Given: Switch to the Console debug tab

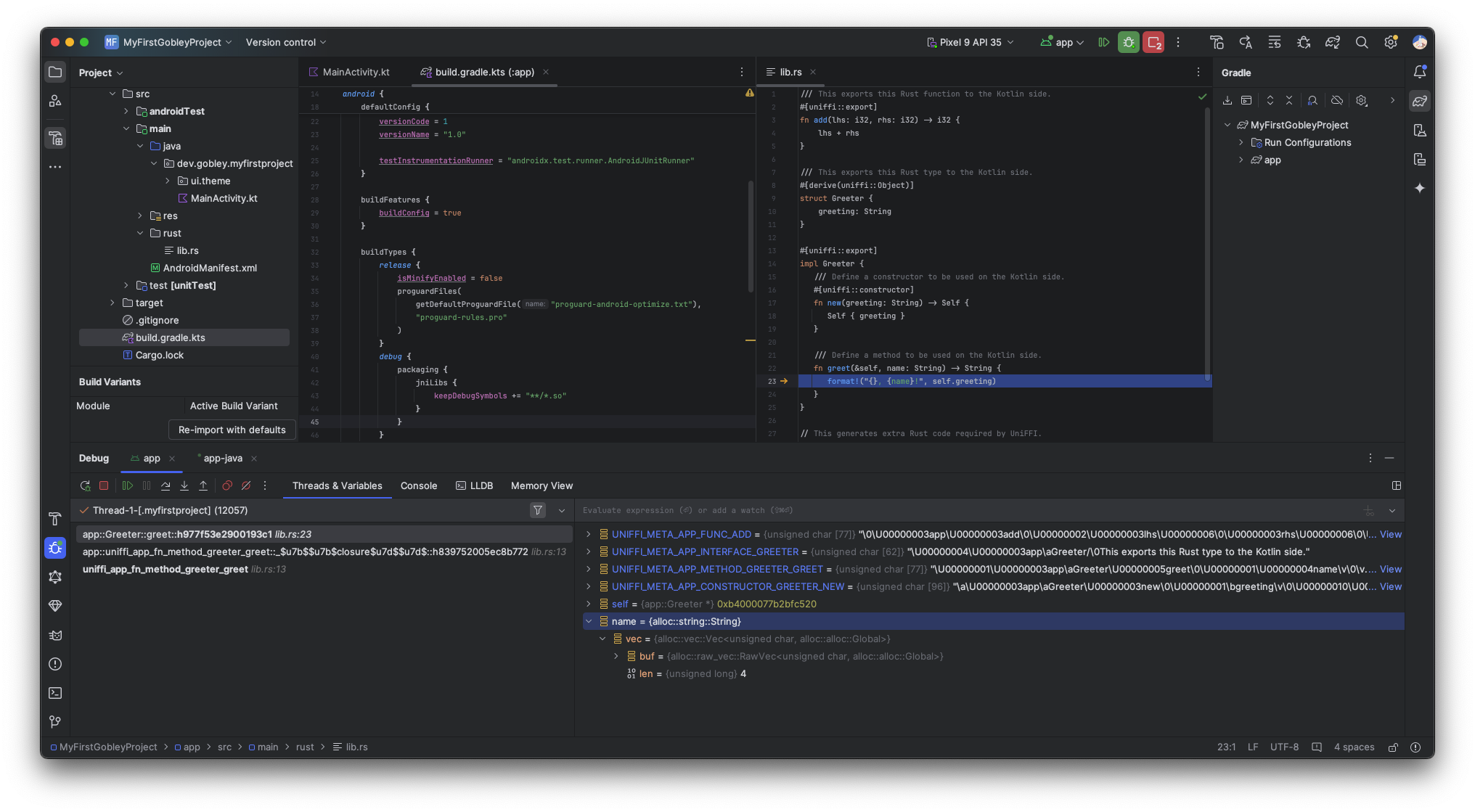Looking at the screenshot, I should click(x=419, y=485).
